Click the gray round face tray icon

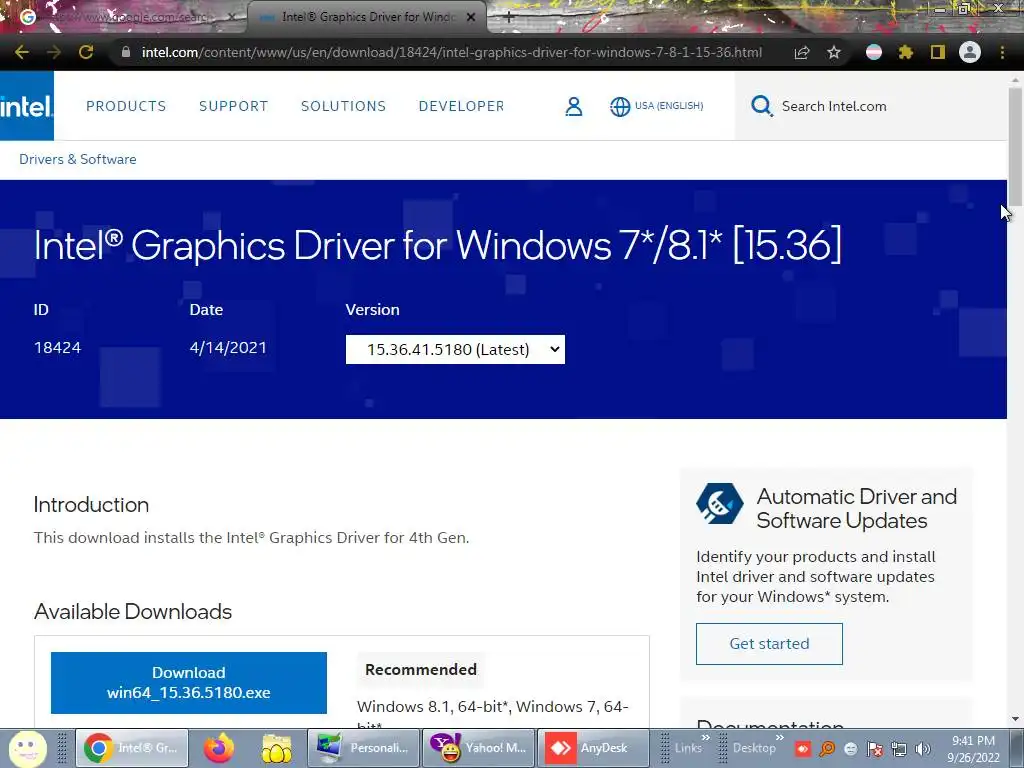tap(850, 749)
